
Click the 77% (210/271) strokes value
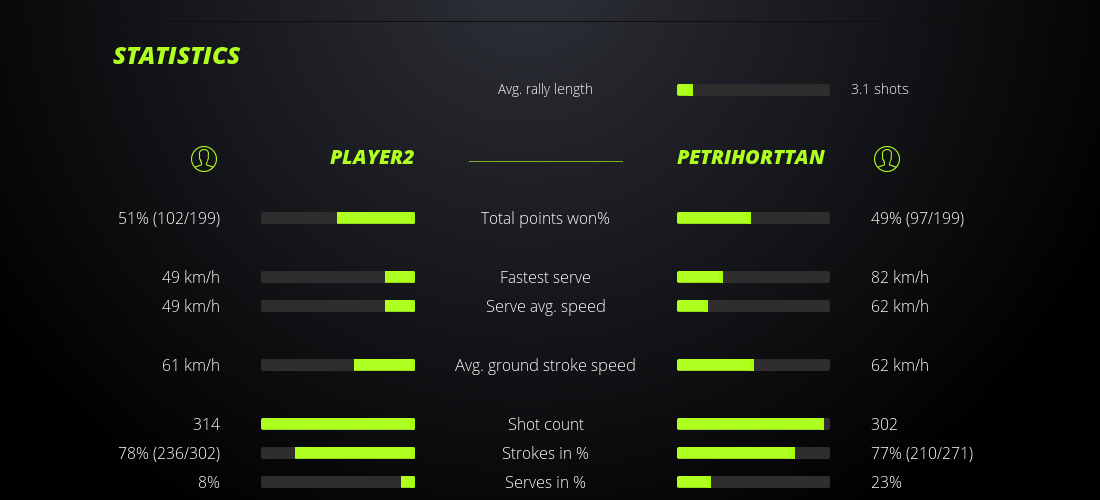(922, 453)
